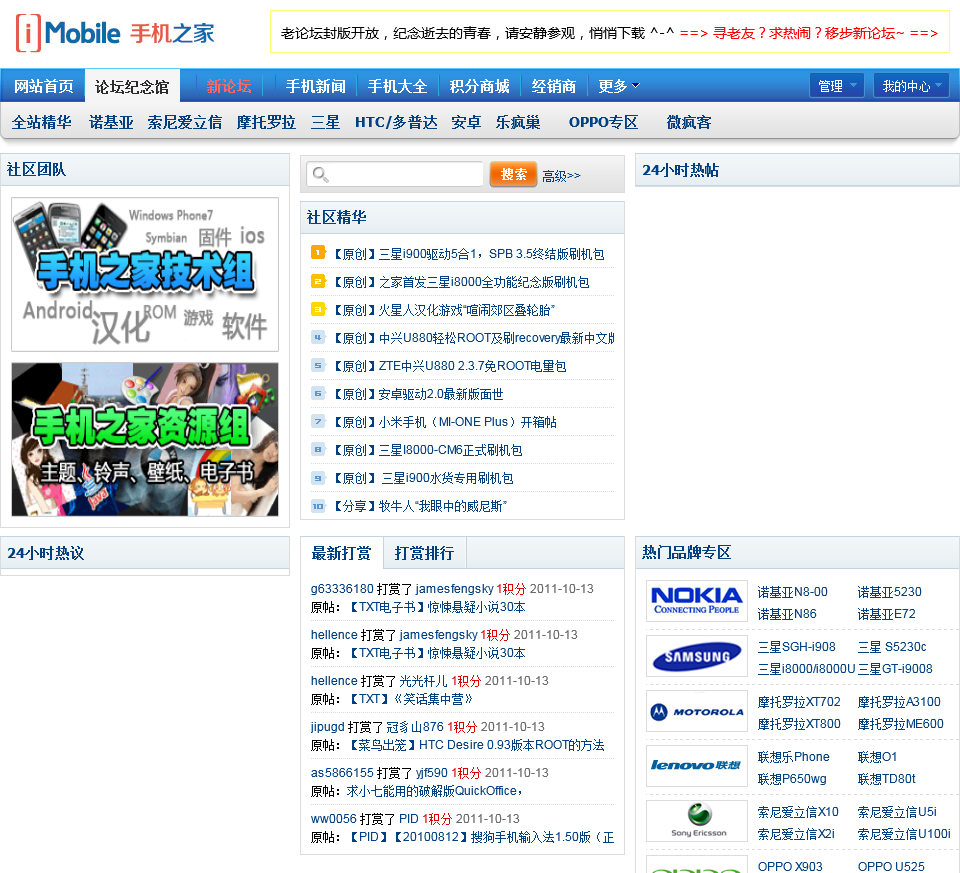
Task: Open the 诺基亚N8-00 model link
Action: 792,592
